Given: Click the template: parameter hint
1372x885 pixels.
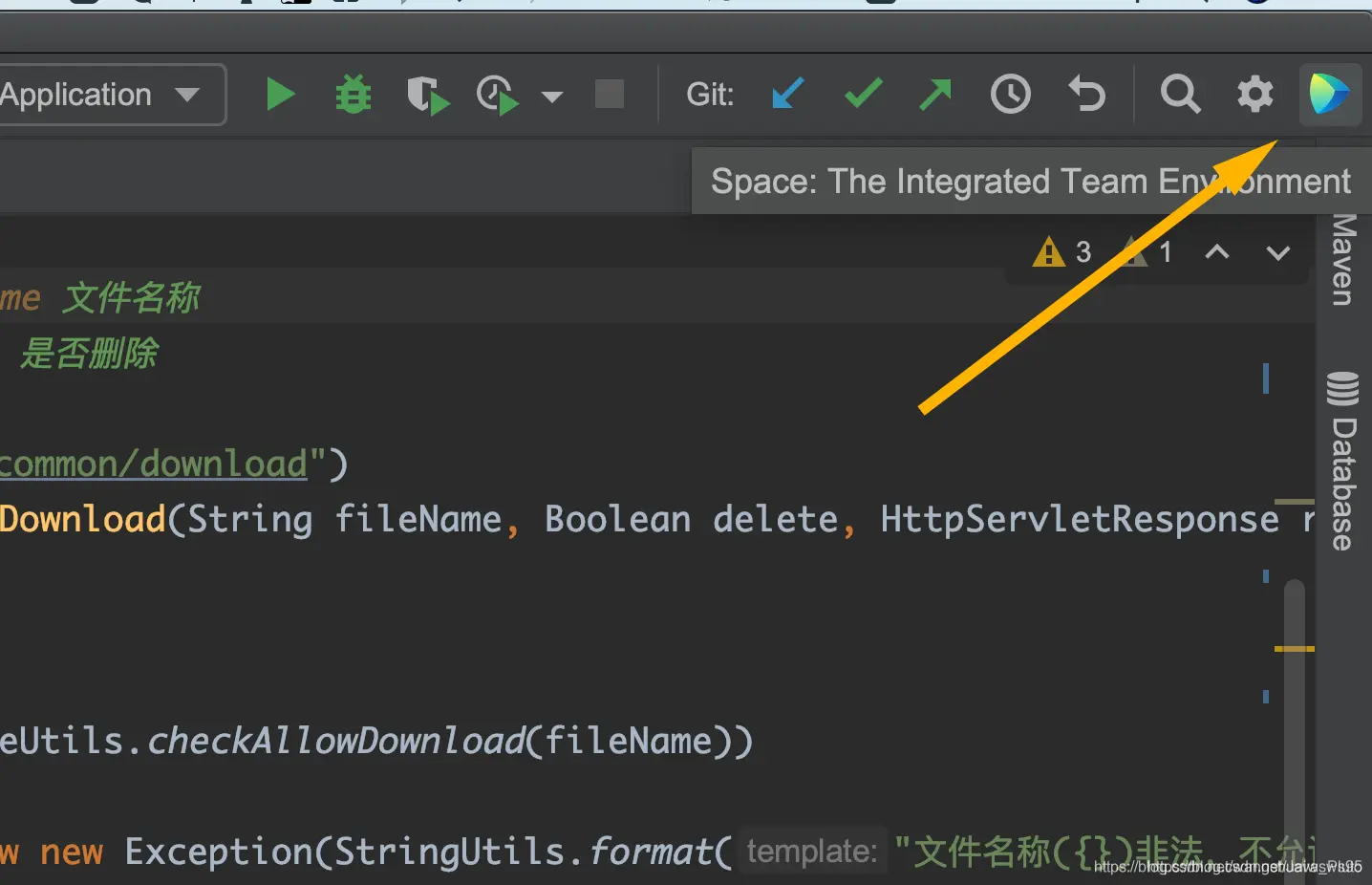Looking at the screenshot, I should click(x=812, y=851).
